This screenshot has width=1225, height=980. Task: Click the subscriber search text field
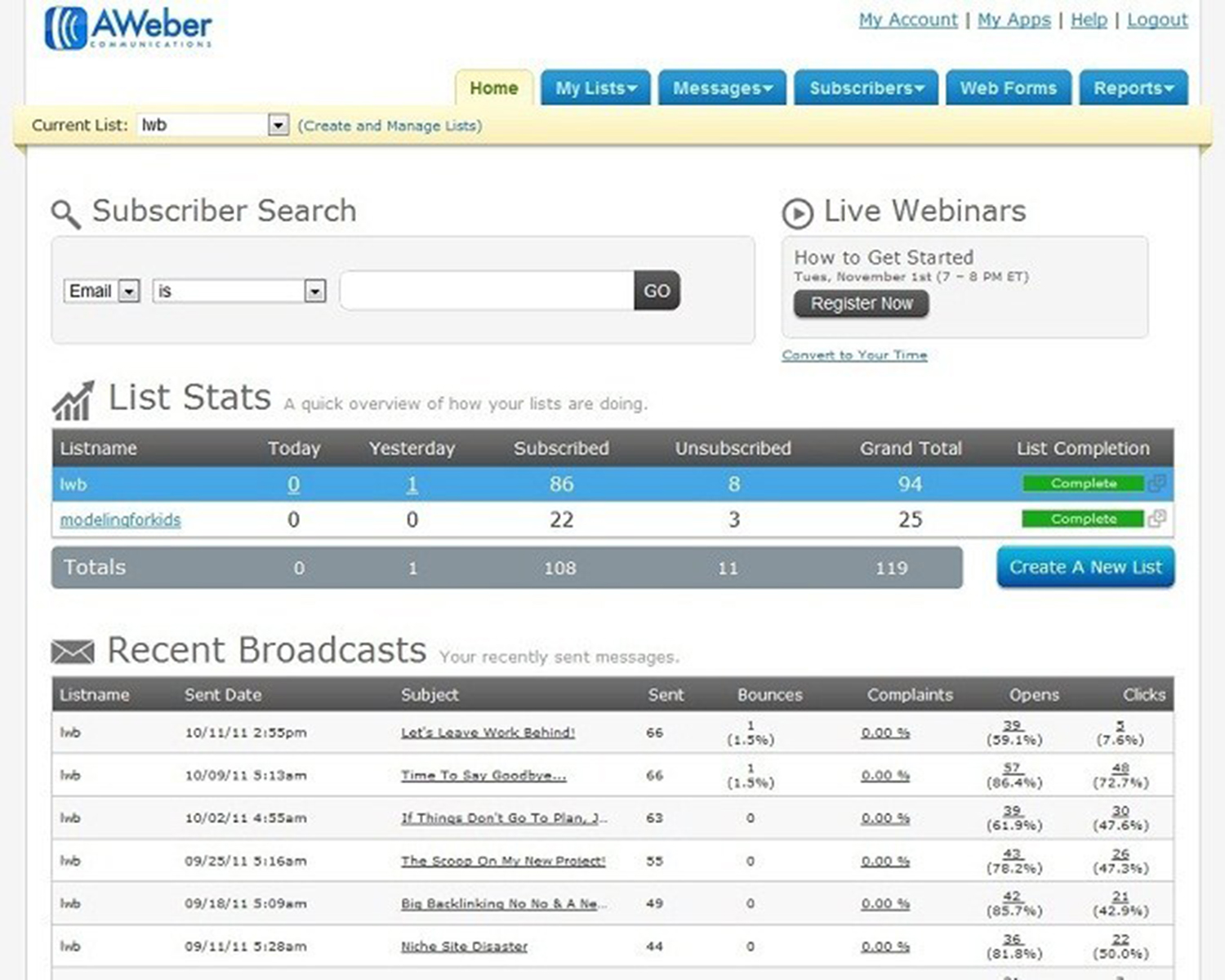487,291
